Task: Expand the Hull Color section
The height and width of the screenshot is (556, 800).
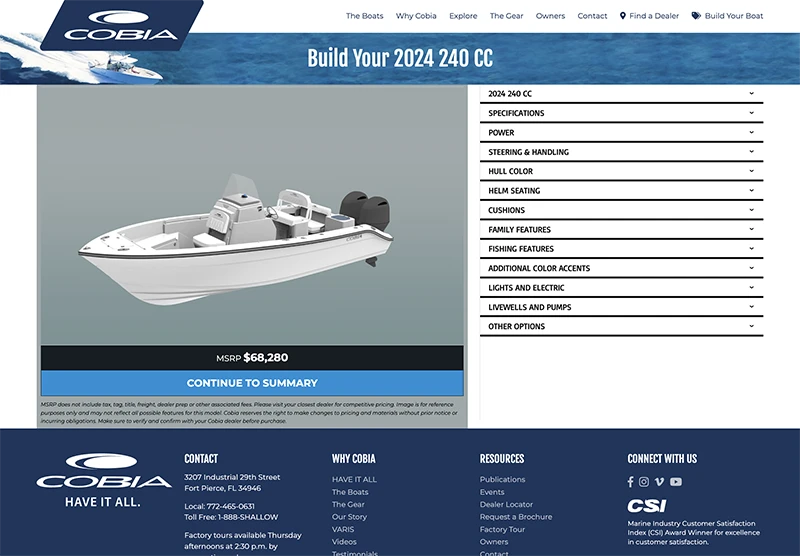Action: [x=621, y=171]
